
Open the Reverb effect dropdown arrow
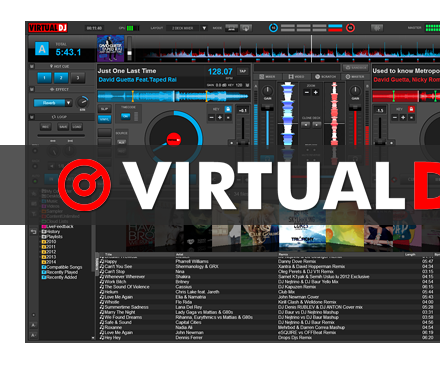point(68,103)
